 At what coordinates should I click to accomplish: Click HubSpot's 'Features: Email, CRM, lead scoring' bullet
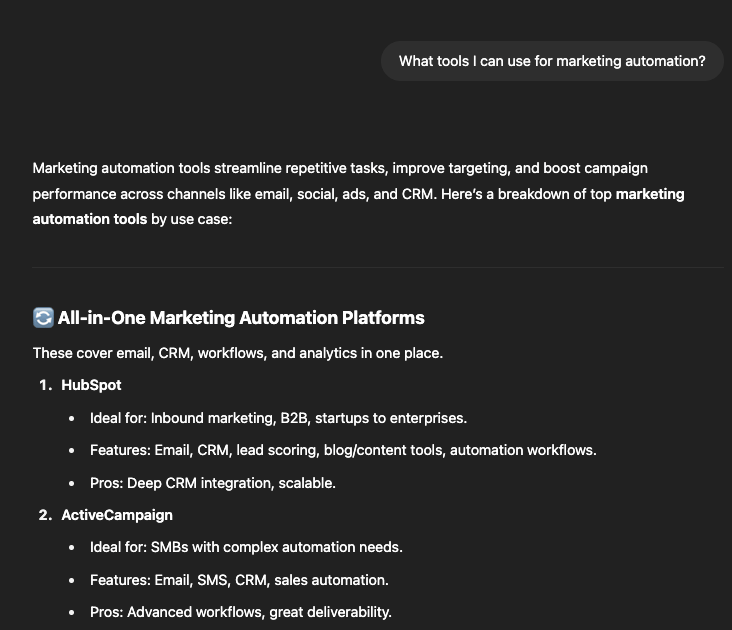tap(343, 450)
